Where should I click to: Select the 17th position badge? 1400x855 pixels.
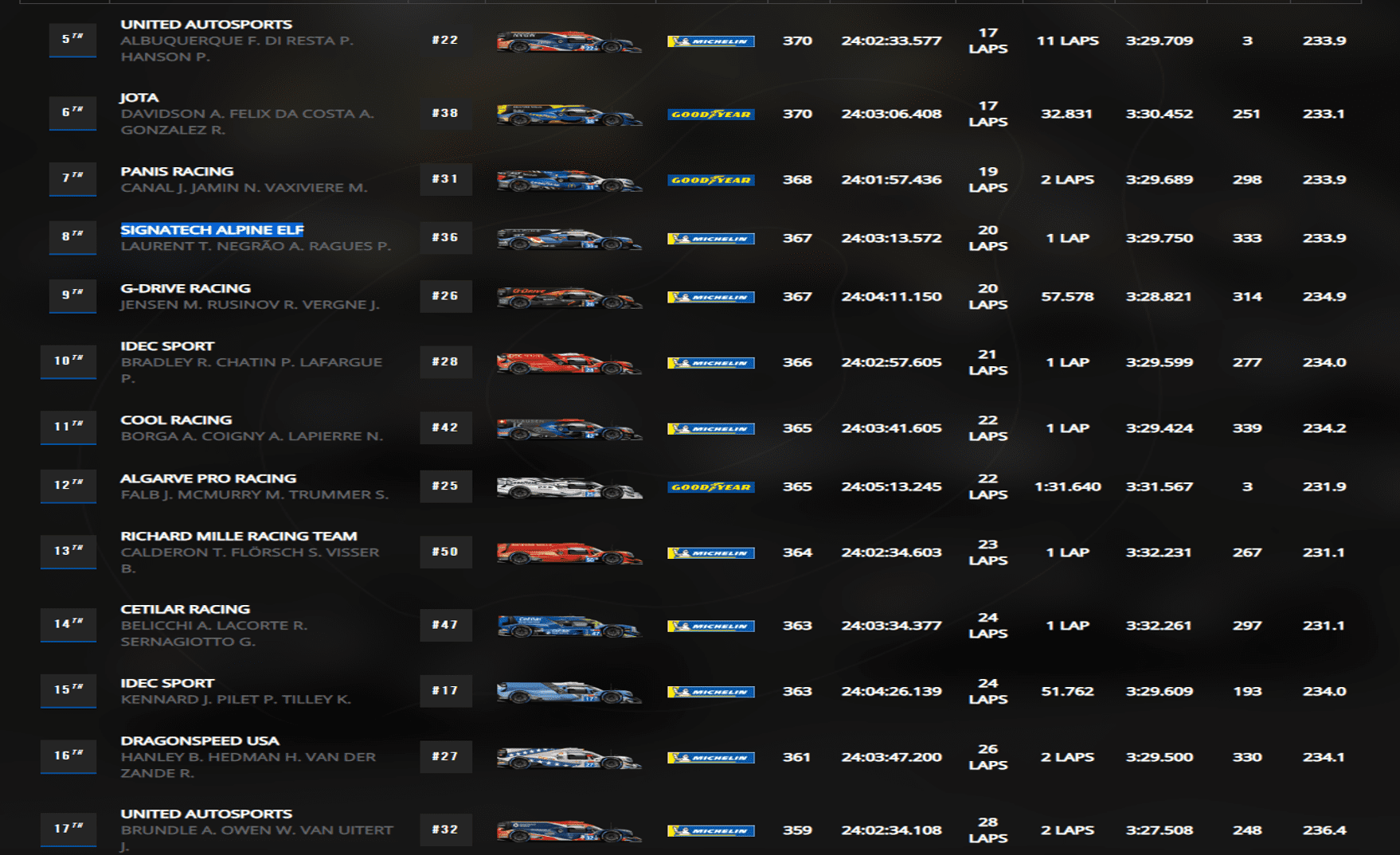(x=68, y=829)
